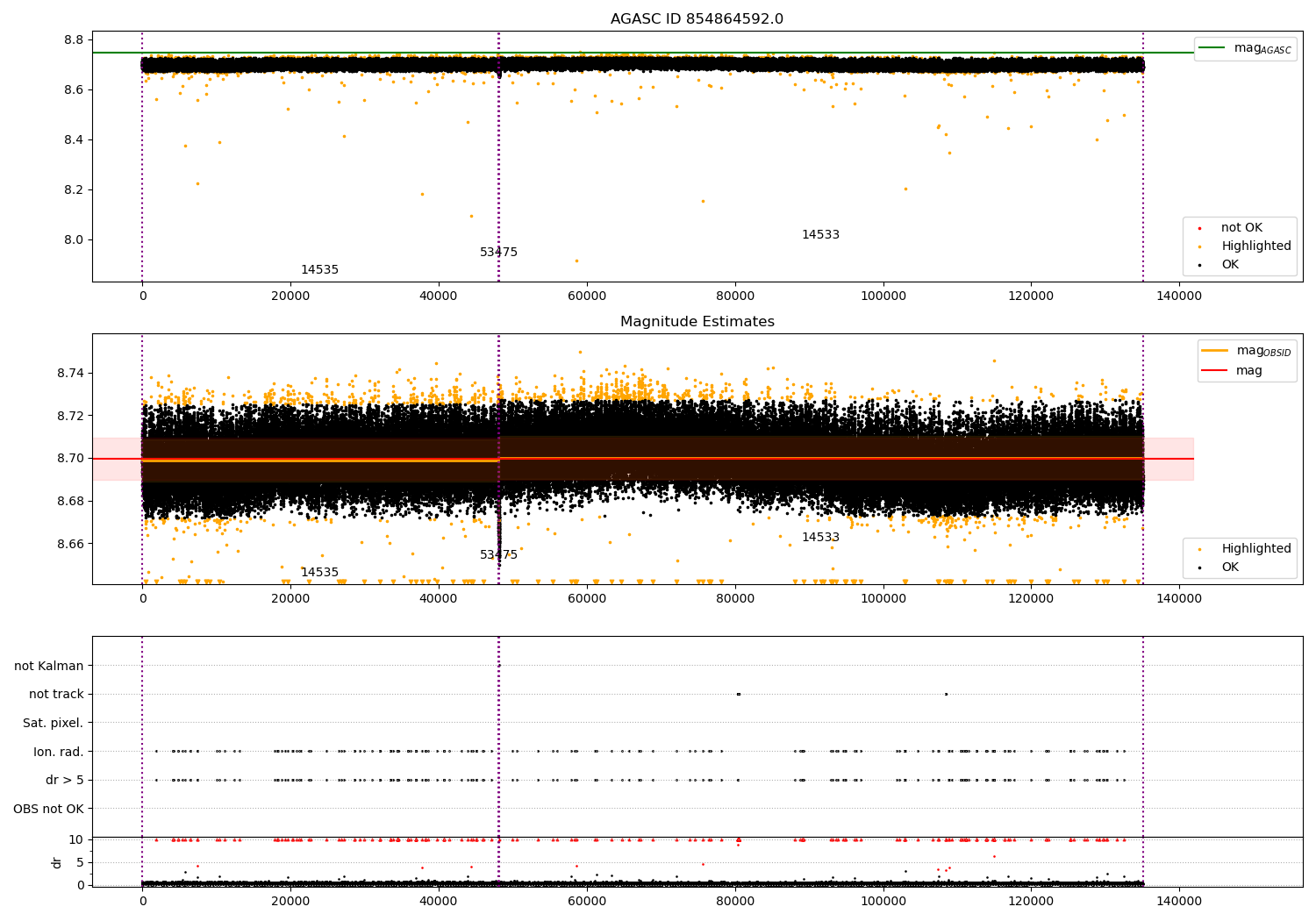
Task: Click the plot title AGASC ID 854864592.0
Action: (697, 19)
